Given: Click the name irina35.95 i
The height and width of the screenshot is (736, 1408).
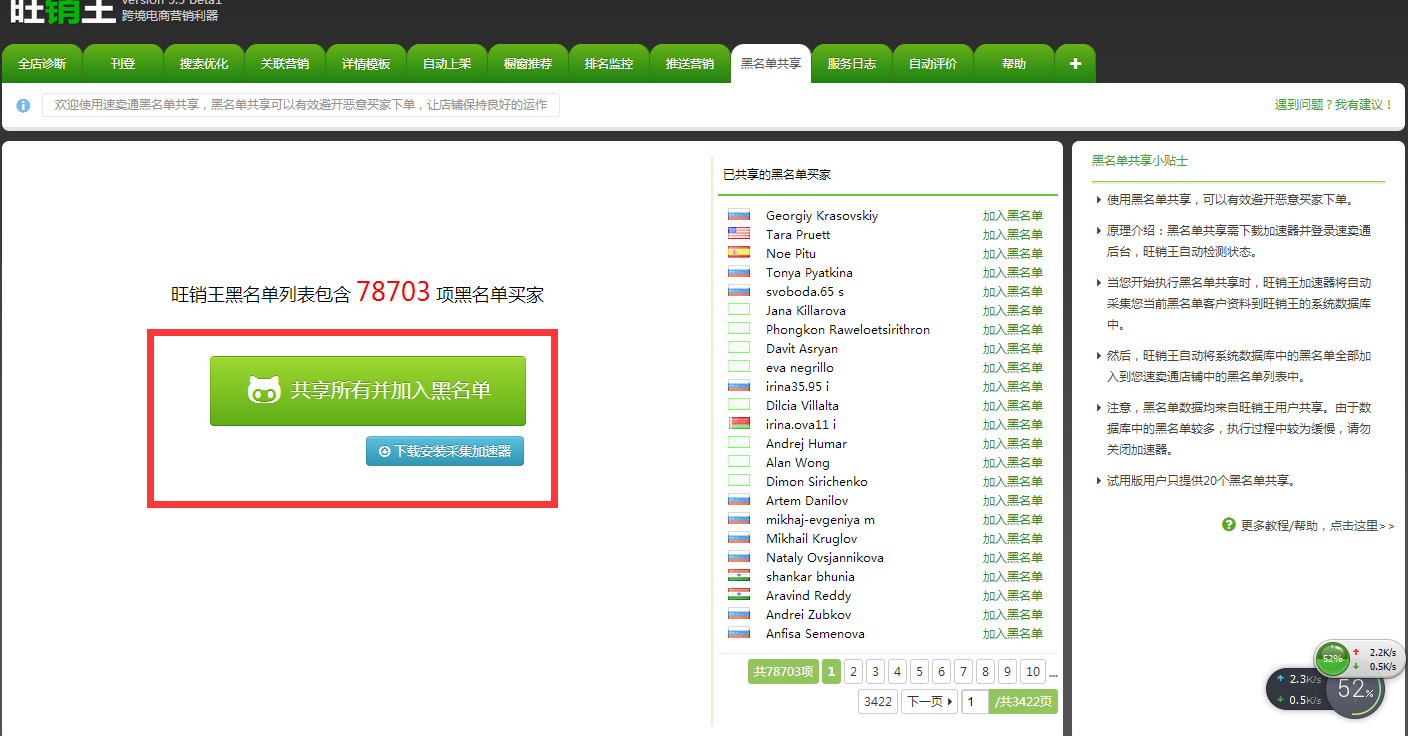Looking at the screenshot, I should coord(797,386).
